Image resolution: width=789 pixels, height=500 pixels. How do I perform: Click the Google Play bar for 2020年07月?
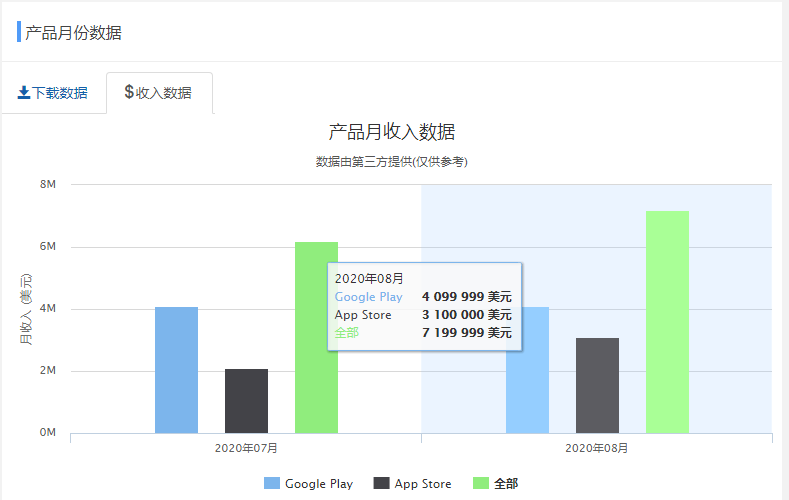pos(176,370)
